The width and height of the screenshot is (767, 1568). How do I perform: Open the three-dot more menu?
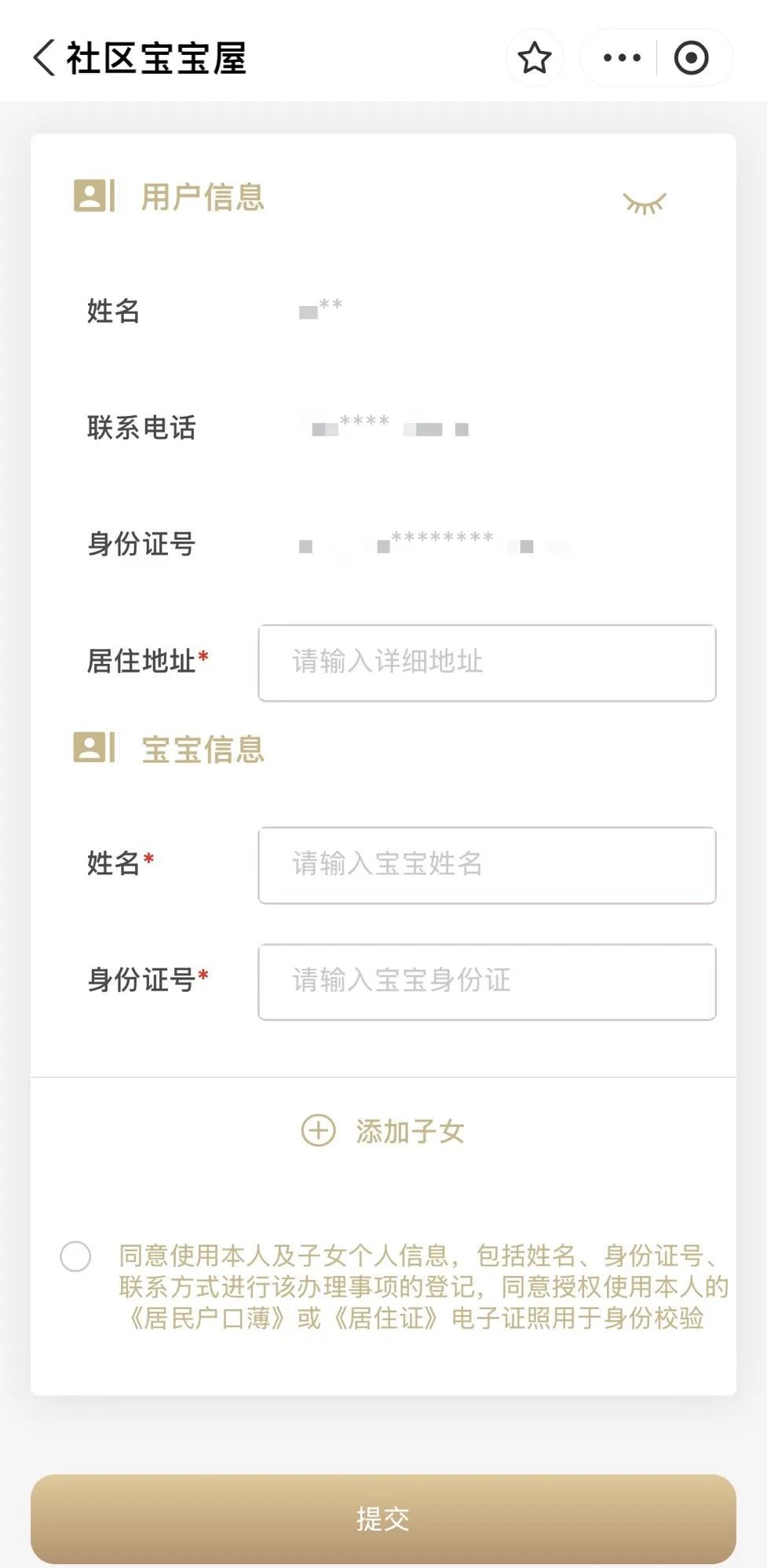pos(622,58)
